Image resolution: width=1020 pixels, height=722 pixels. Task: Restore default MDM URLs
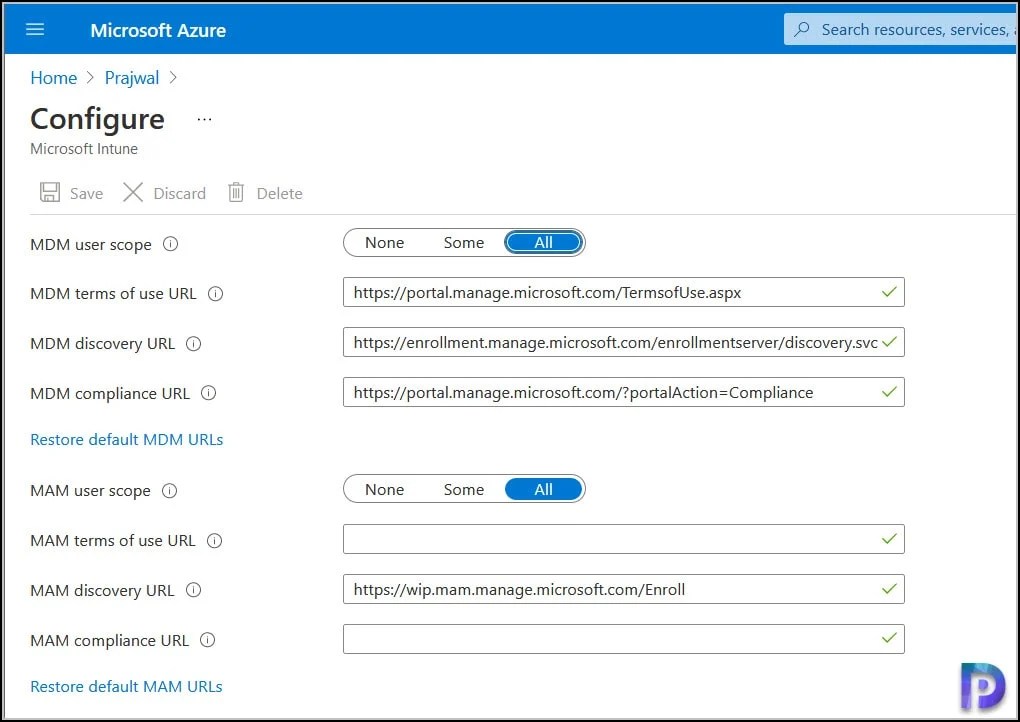pos(126,439)
